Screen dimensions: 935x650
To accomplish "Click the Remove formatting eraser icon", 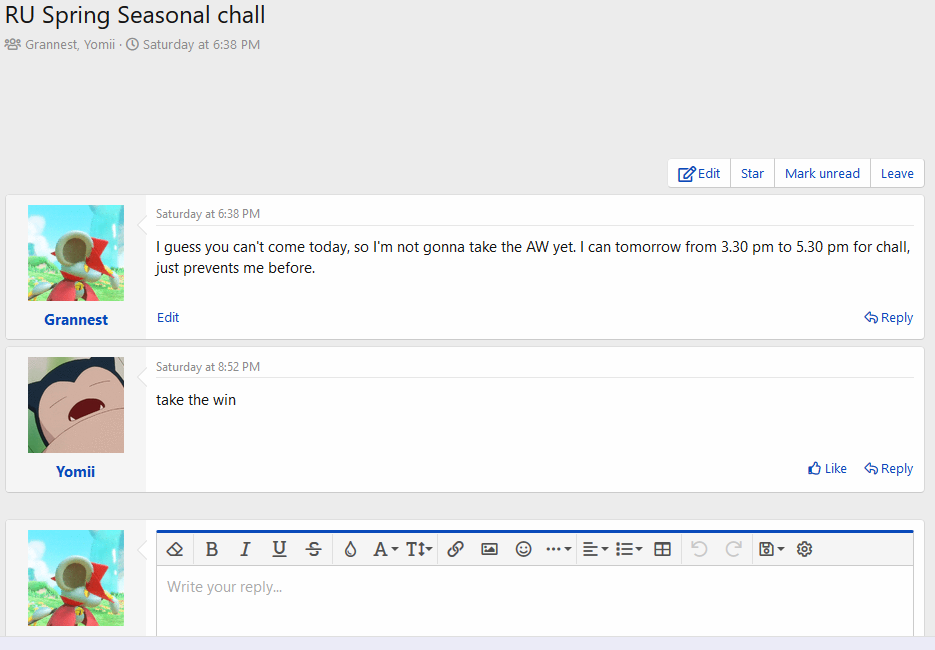I will click(x=175, y=549).
